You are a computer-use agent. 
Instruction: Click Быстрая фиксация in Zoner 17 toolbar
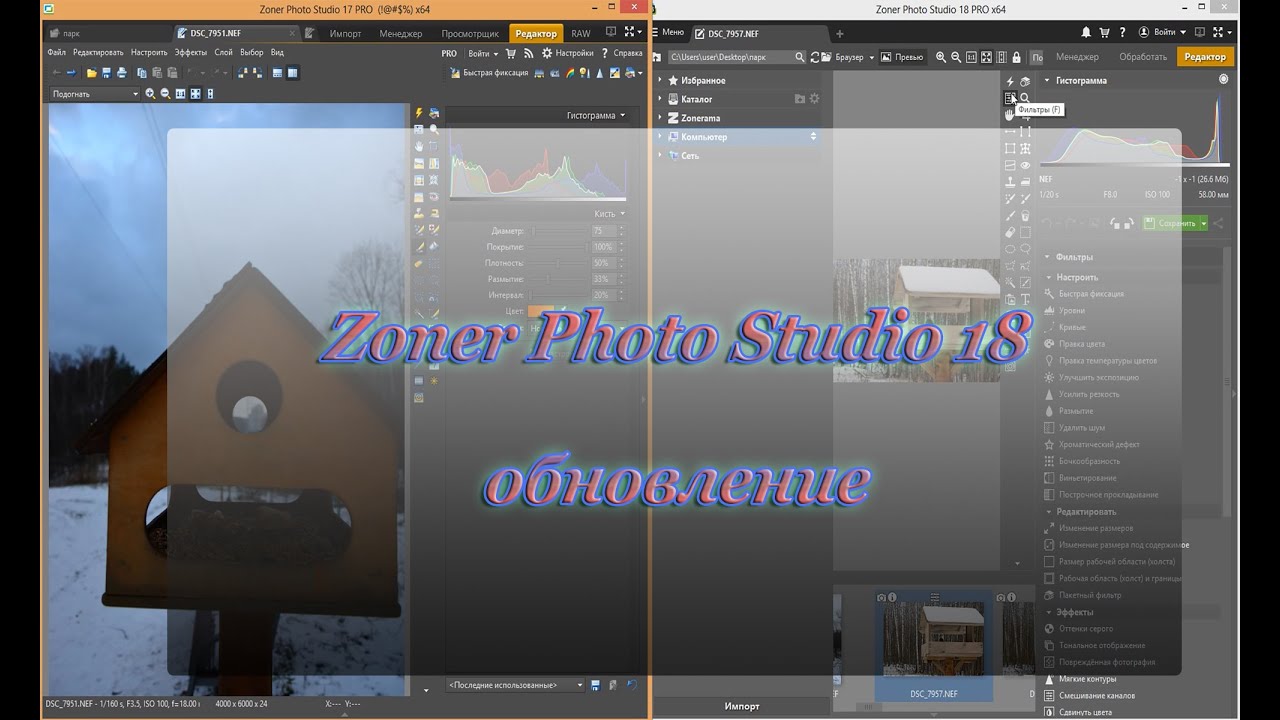pyautogui.click(x=490, y=73)
